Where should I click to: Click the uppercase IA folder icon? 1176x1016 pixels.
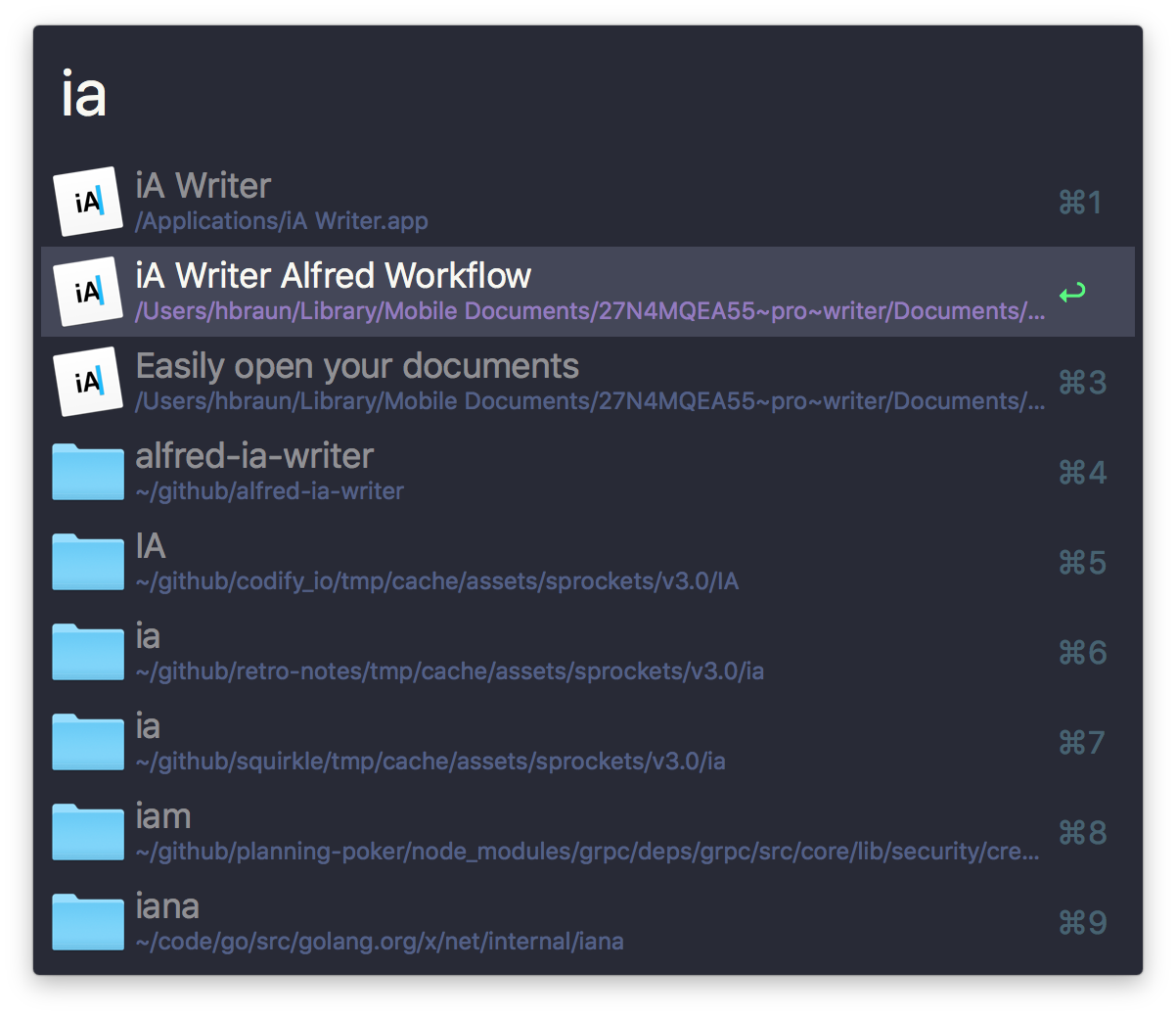(88, 562)
